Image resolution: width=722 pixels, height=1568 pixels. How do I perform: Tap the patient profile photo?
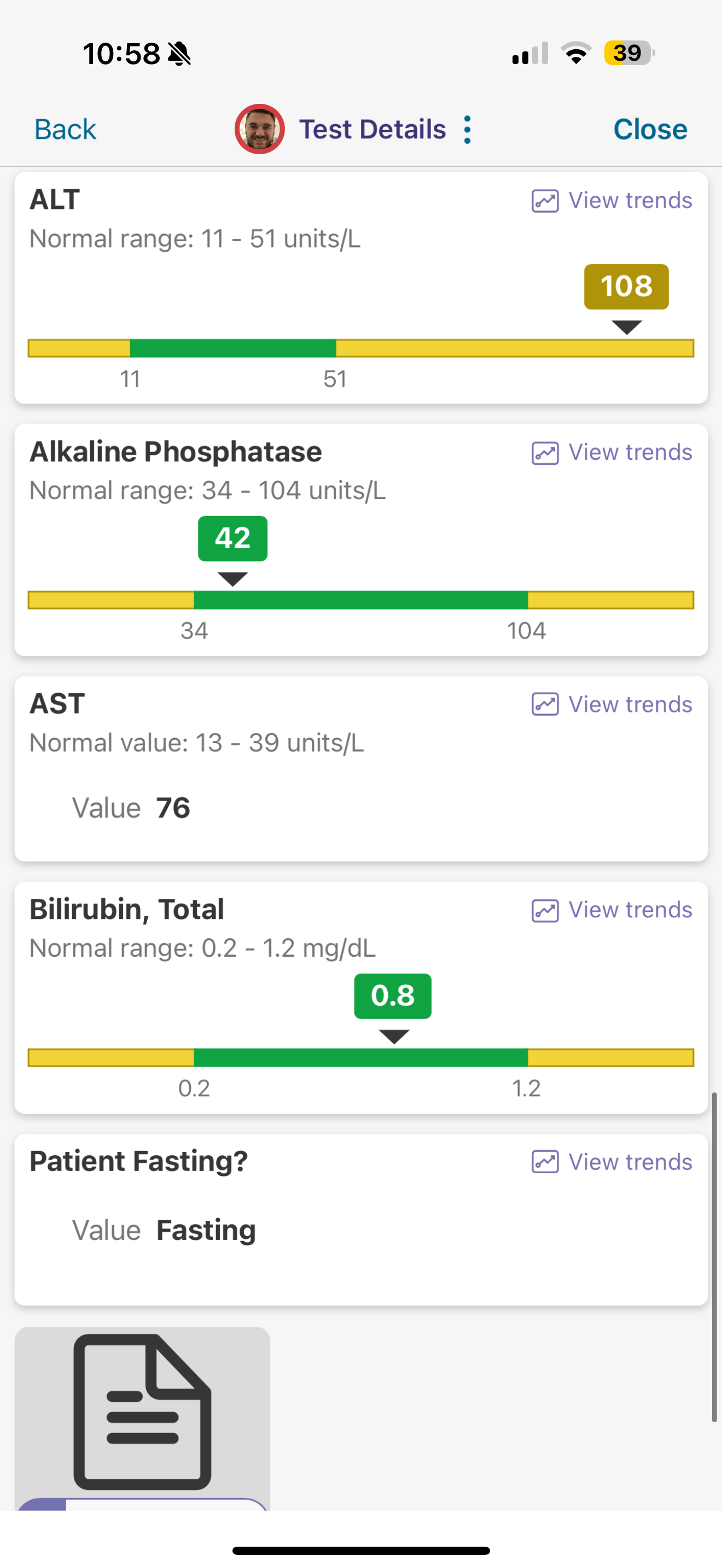(x=260, y=129)
